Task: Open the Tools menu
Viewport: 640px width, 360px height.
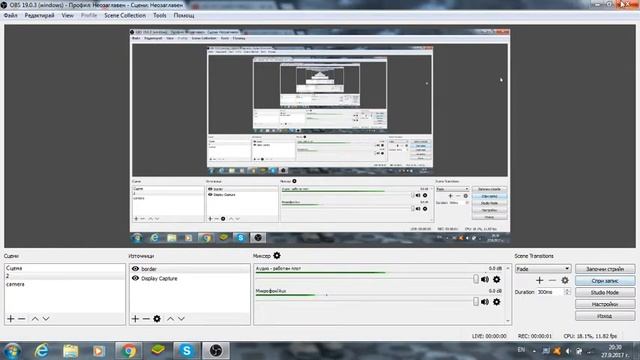Action: click(160, 16)
